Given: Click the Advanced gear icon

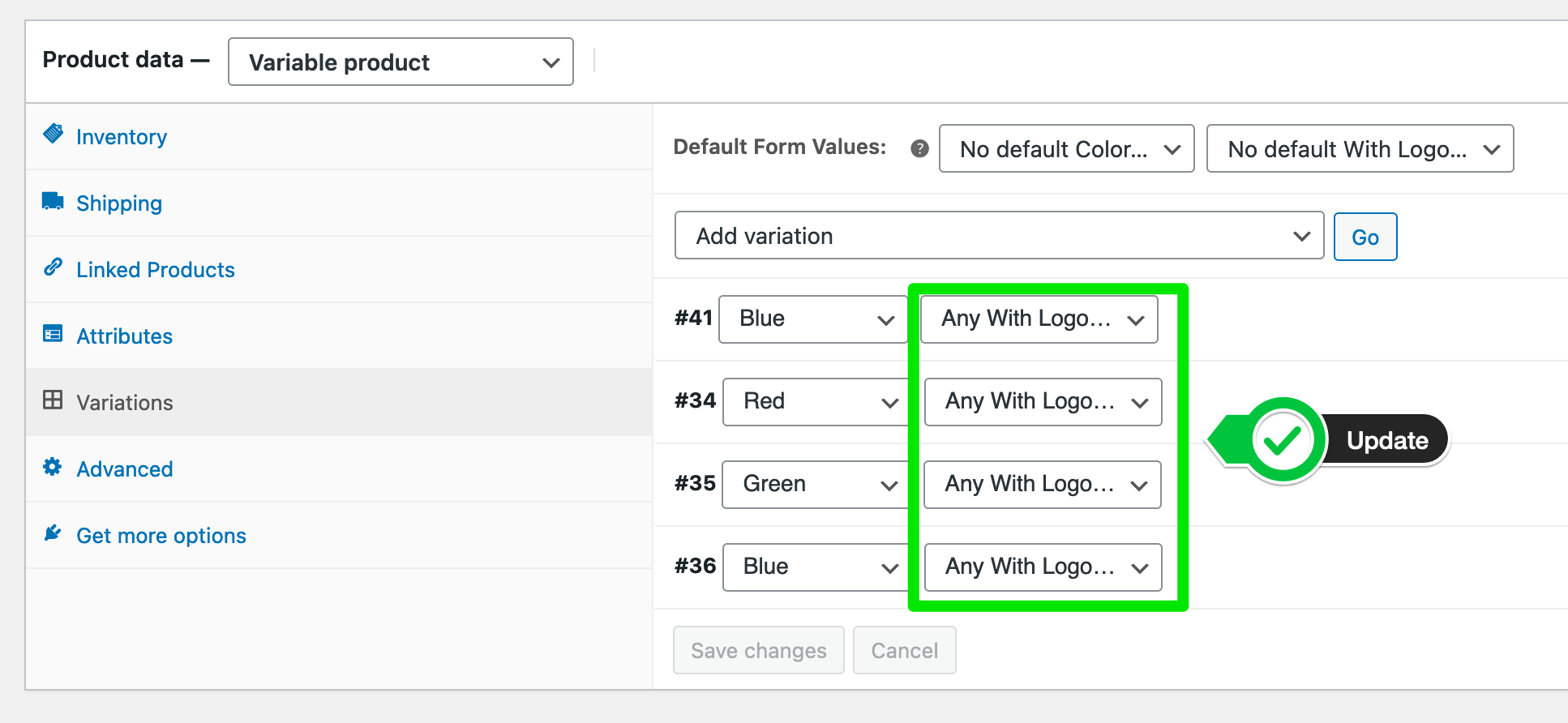Looking at the screenshot, I should pyautogui.click(x=53, y=467).
